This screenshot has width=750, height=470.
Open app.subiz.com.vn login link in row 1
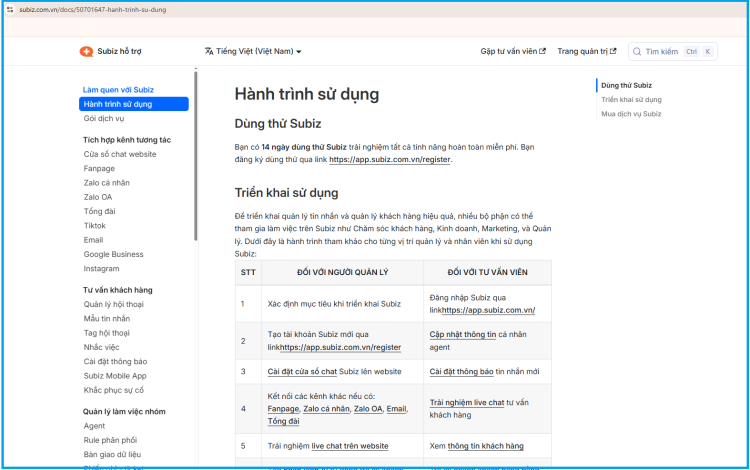tap(488, 310)
